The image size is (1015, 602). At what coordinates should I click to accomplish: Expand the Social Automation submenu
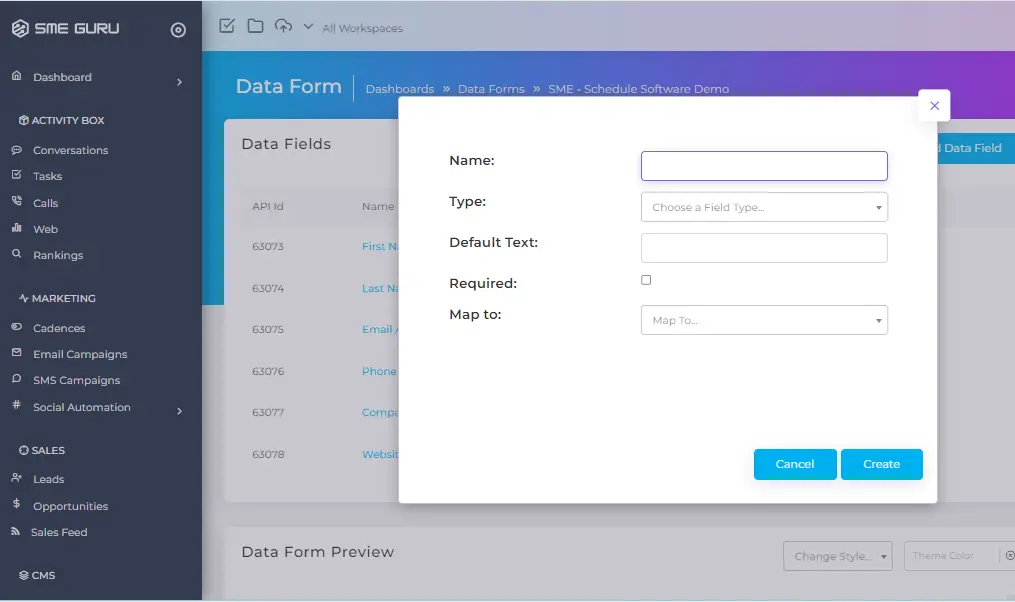pos(180,410)
